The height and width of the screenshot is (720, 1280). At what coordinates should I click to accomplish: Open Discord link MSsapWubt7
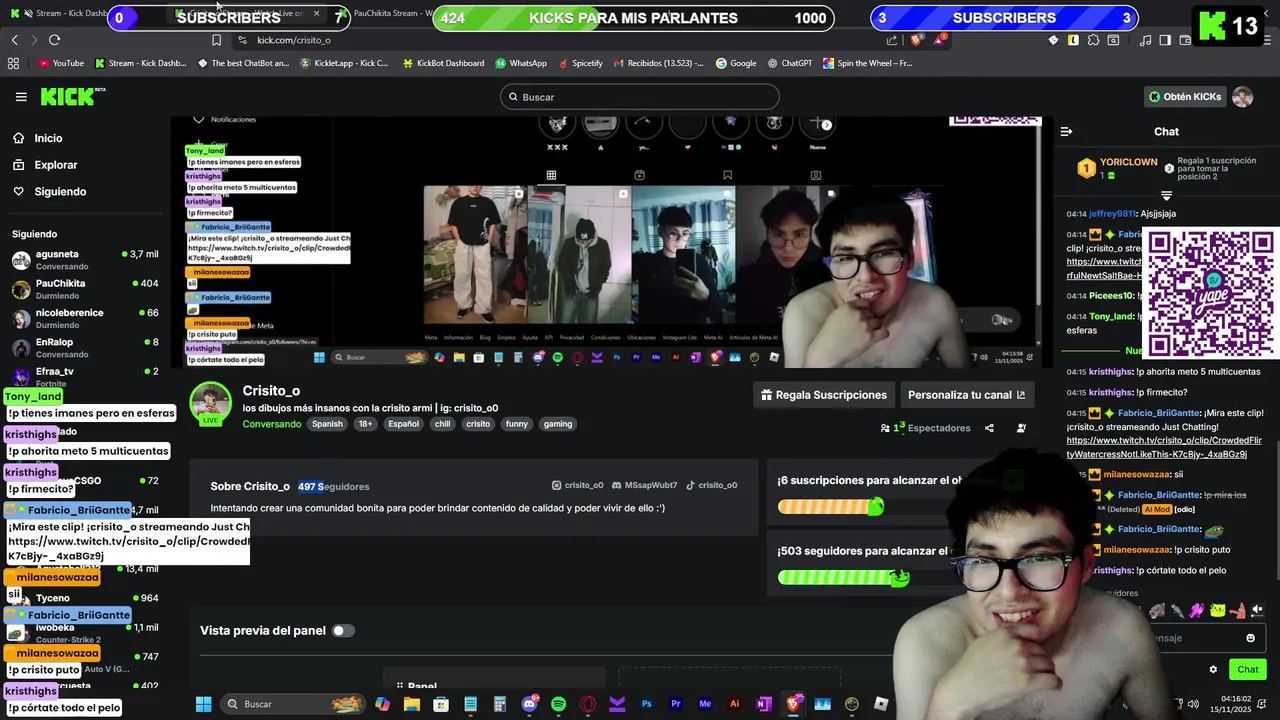(645, 485)
